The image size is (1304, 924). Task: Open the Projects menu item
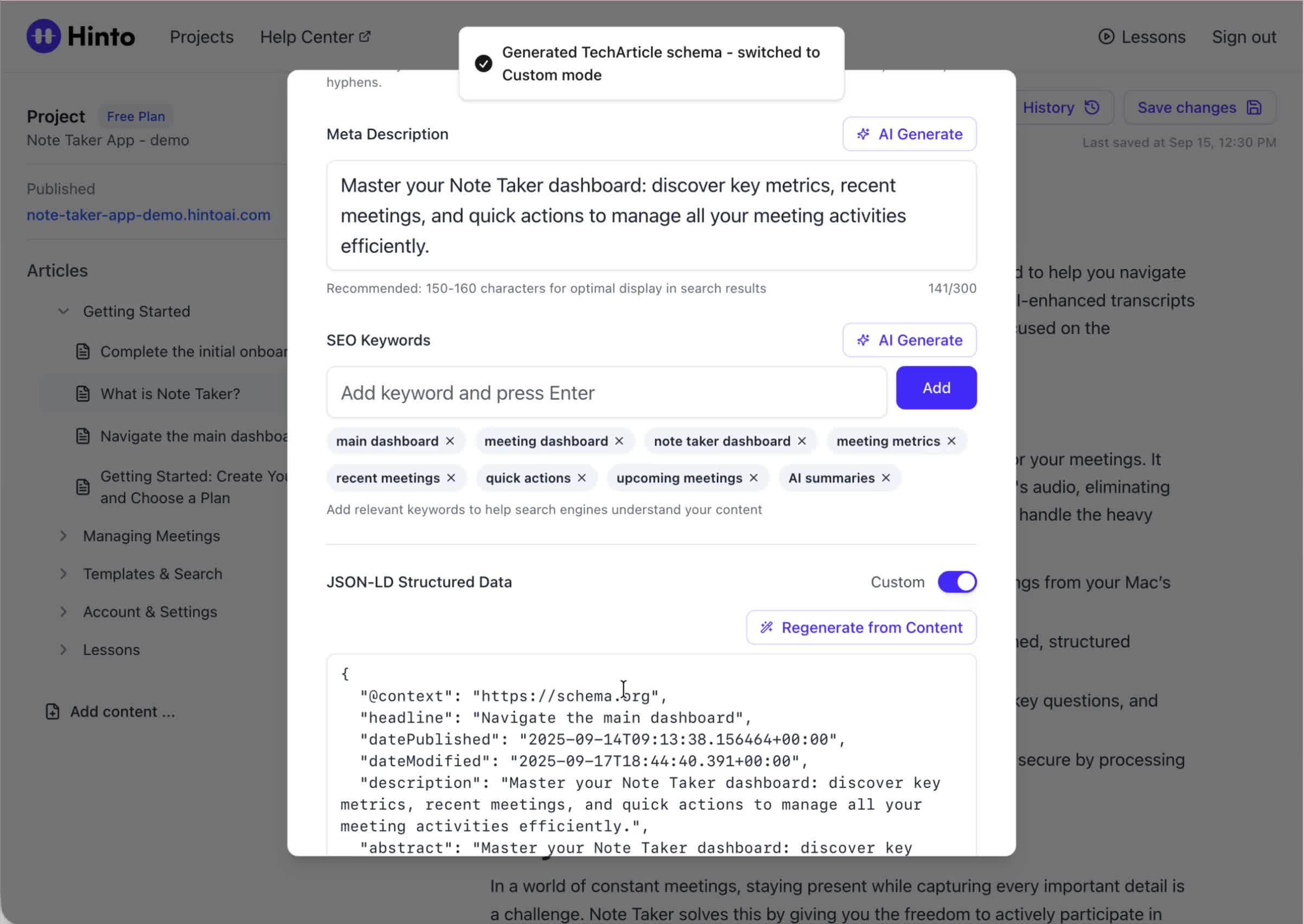(x=201, y=37)
